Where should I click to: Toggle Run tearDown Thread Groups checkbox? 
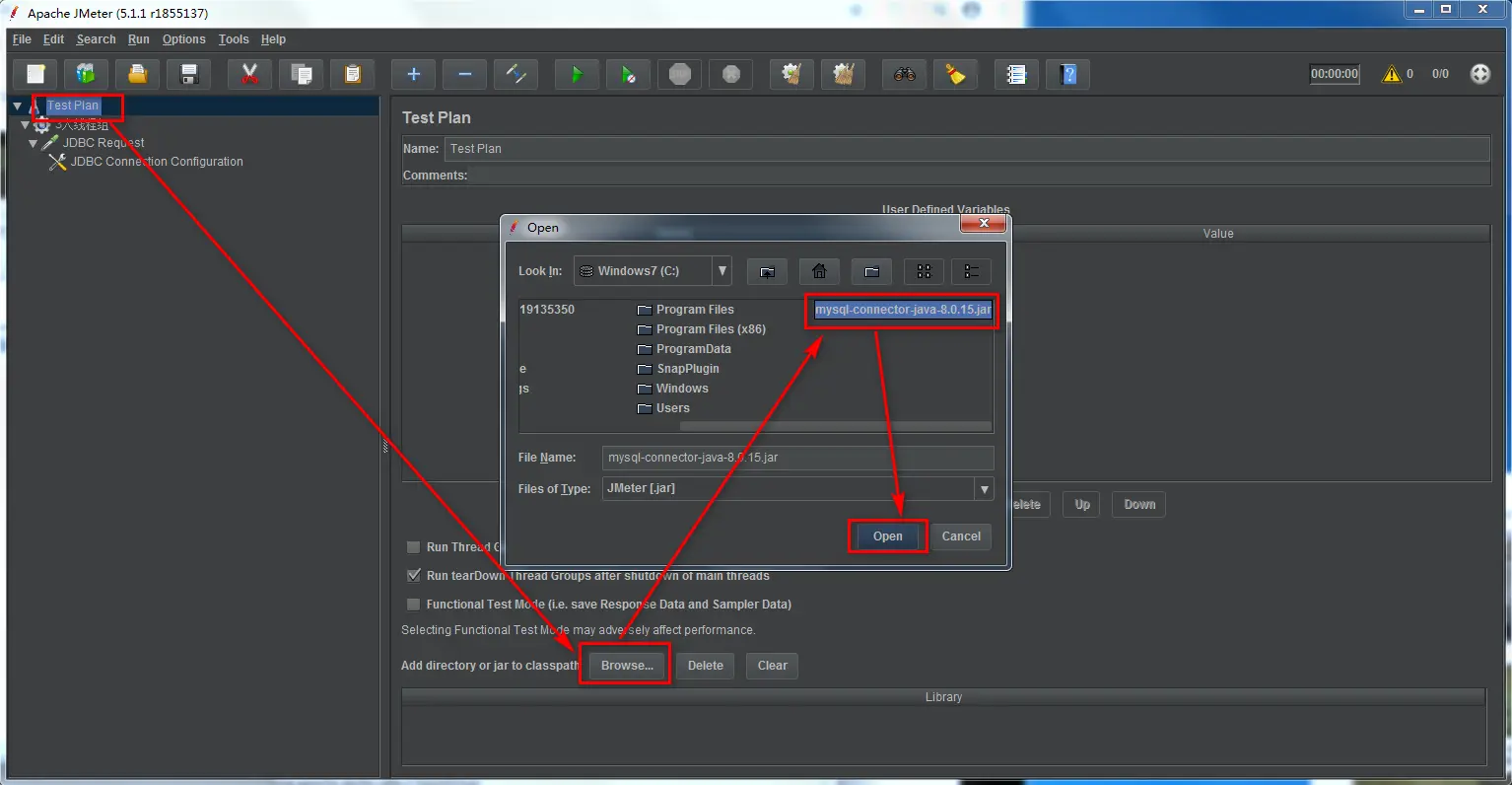coord(414,575)
